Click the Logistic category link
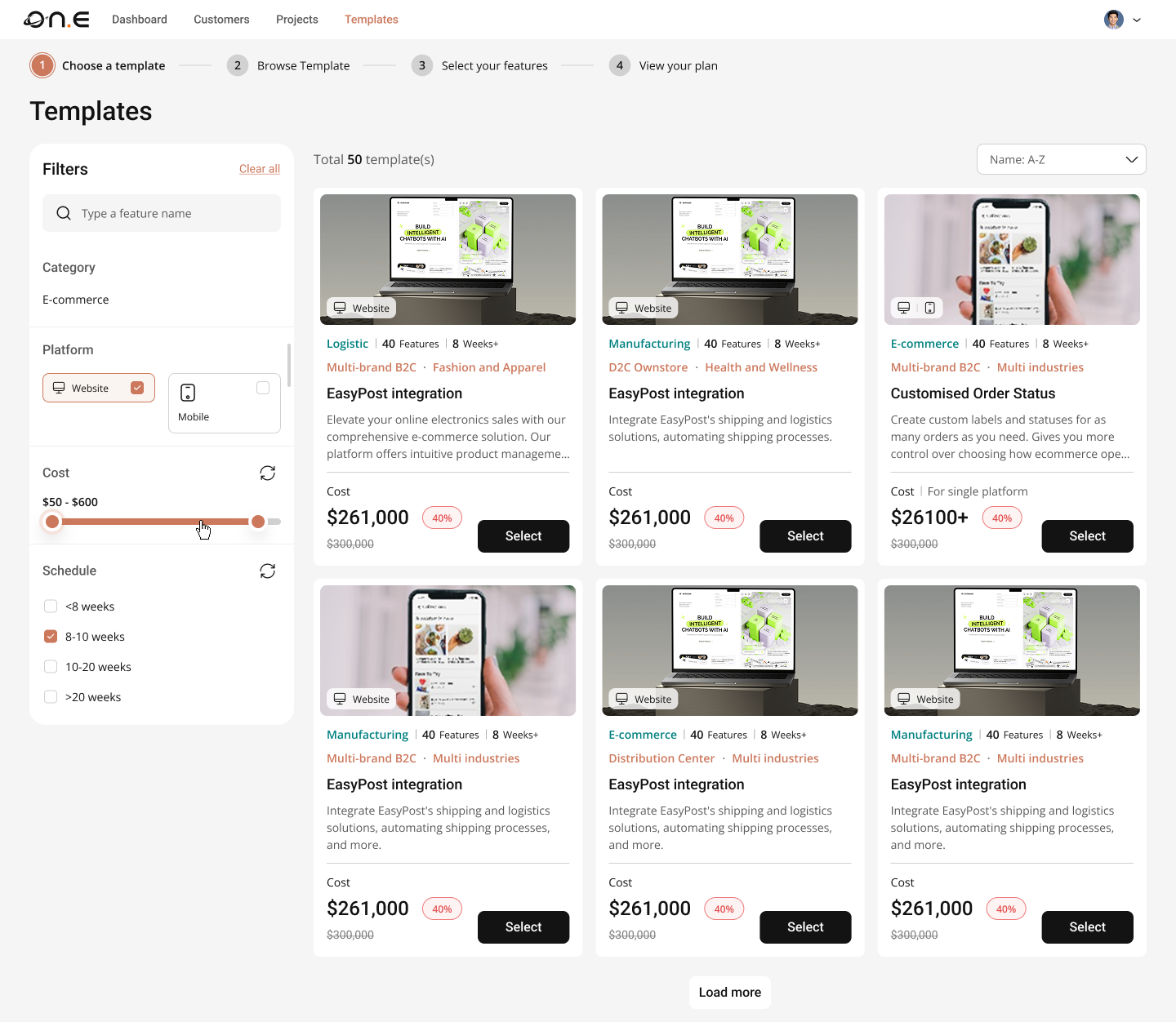Viewport: 1176px width, 1022px height. click(347, 344)
